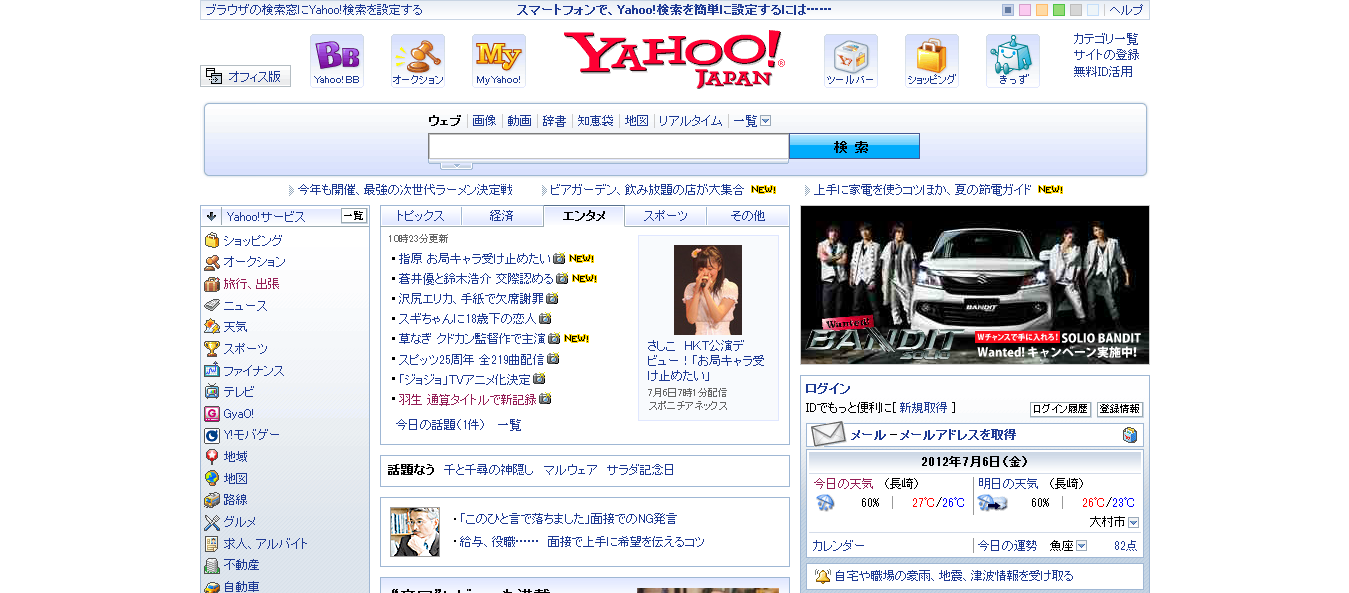Click the Yahoo! Japan logo
Screen dimensions: 1349x593
[674, 59]
